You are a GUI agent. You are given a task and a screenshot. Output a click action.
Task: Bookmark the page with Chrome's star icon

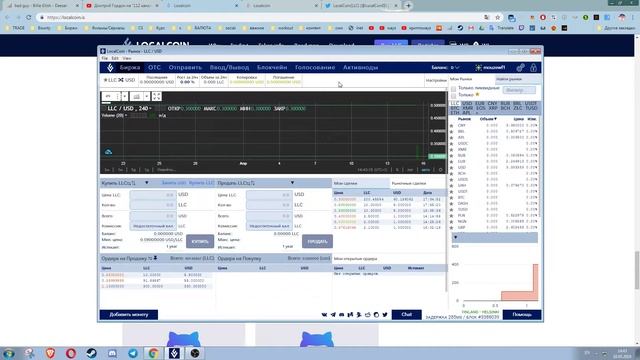coord(498,18)
